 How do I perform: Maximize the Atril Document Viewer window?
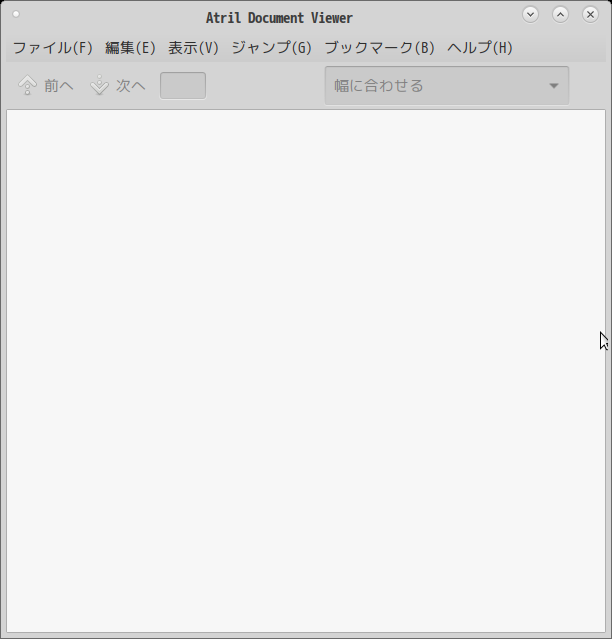pos(561,15)
